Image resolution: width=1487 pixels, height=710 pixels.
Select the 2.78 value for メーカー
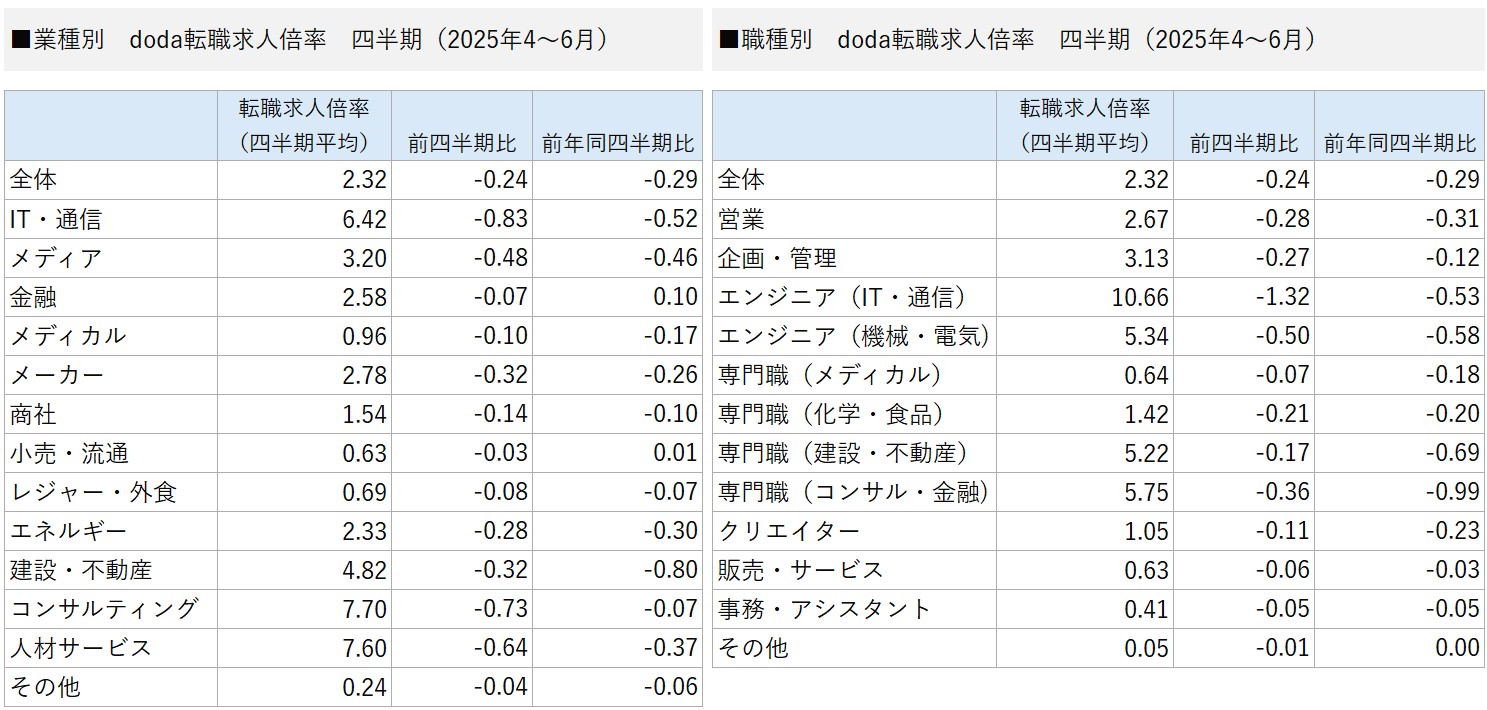(x=364, y=375)
